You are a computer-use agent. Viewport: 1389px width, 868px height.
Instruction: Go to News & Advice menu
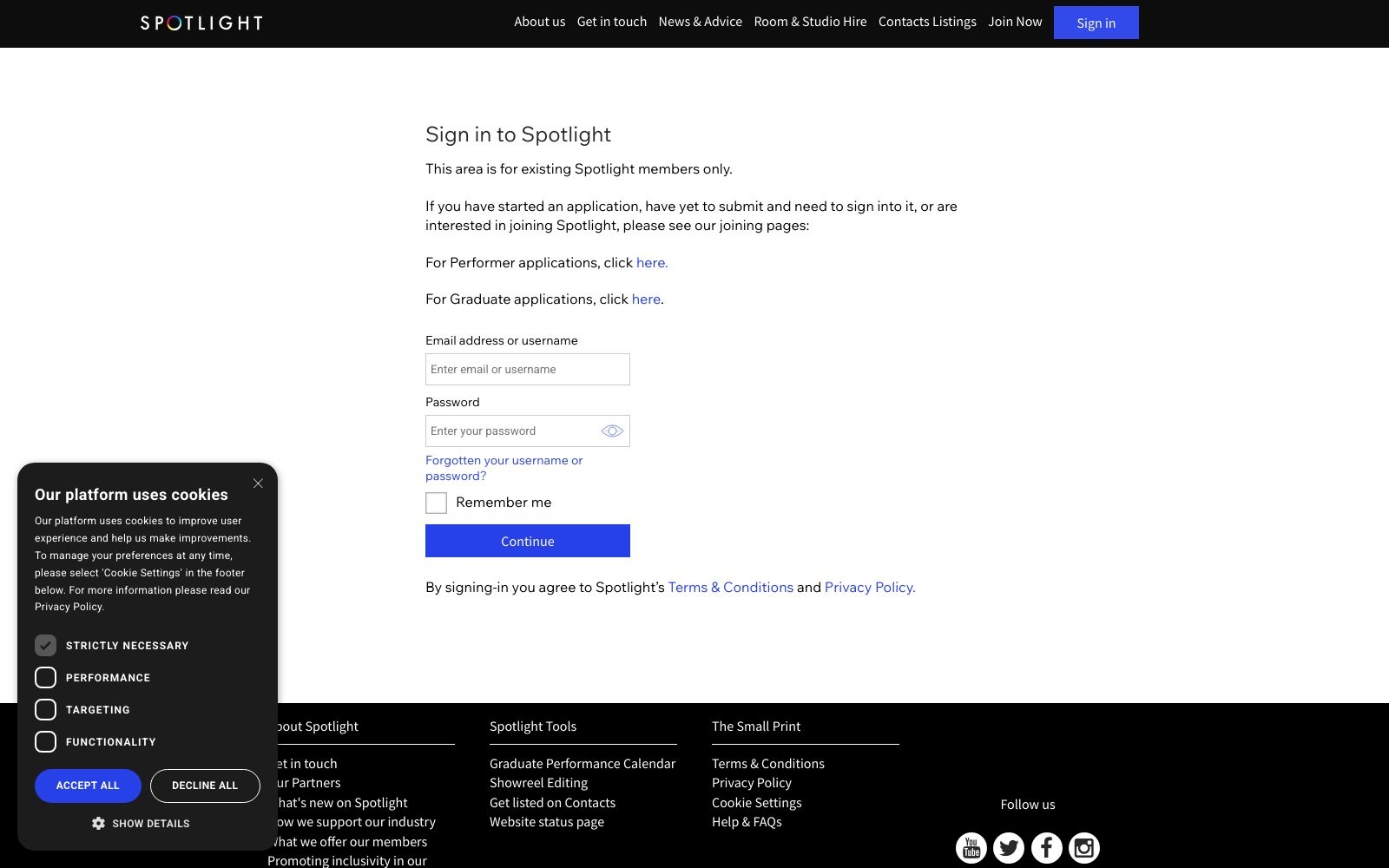point(700,22)
